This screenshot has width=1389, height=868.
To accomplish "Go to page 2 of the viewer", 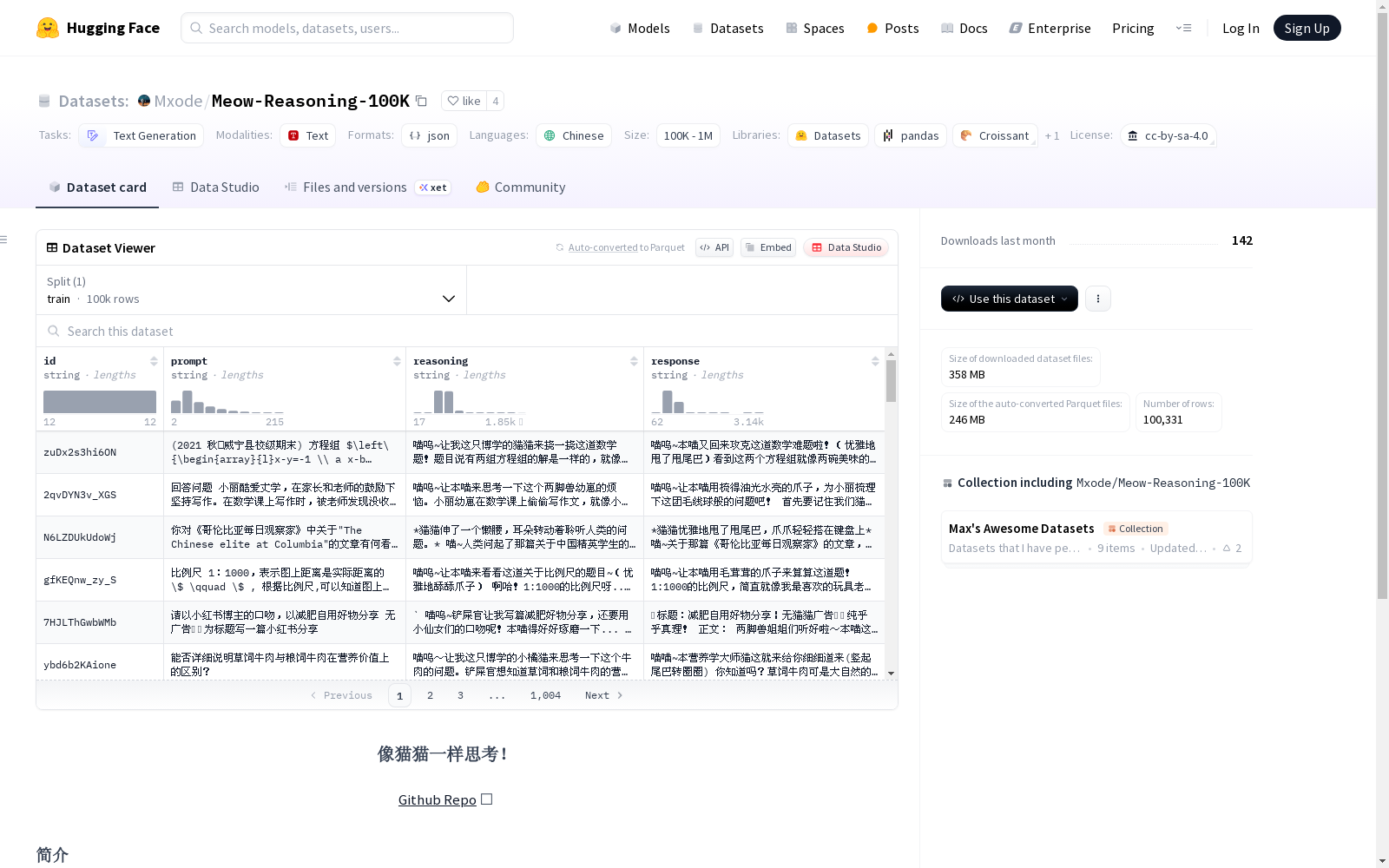I will 430,695.
